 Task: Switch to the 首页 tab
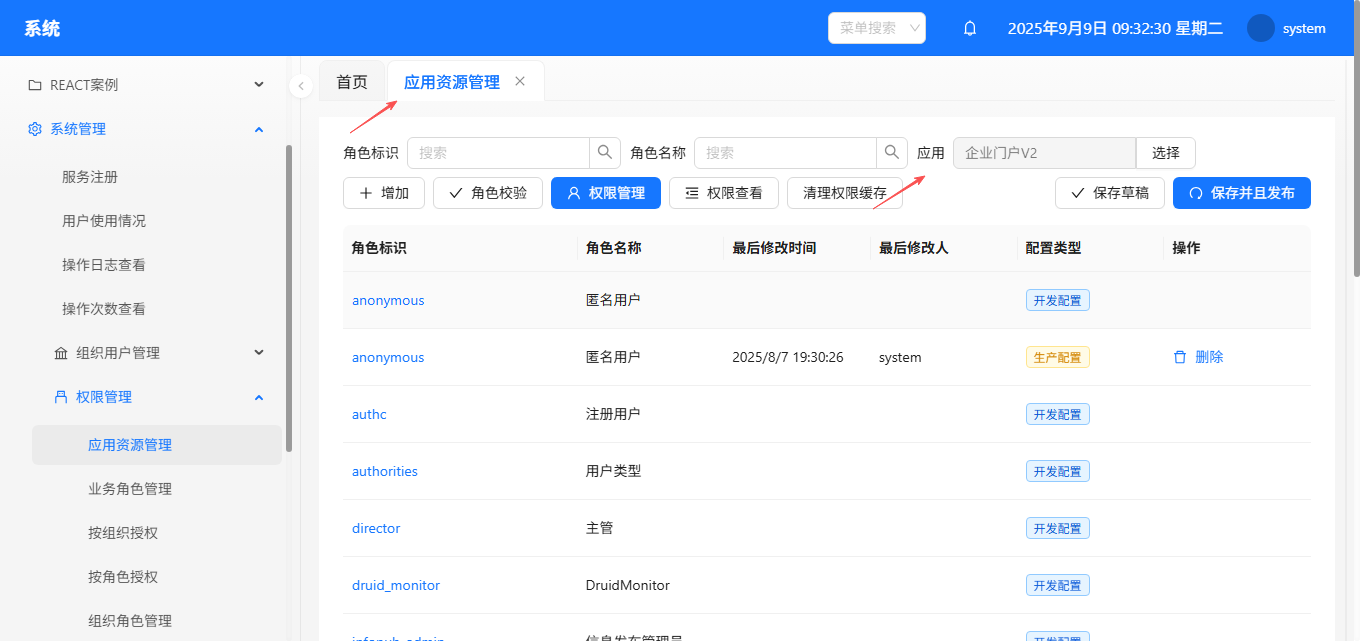click(x=352, y=82)
